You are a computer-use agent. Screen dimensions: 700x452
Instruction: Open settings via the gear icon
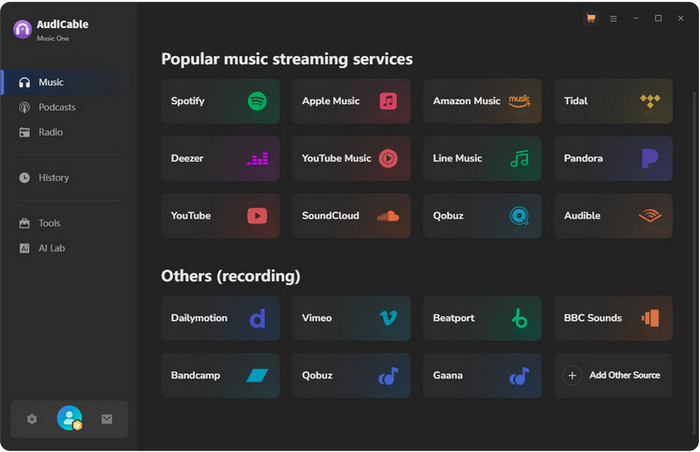click(32, 419)
